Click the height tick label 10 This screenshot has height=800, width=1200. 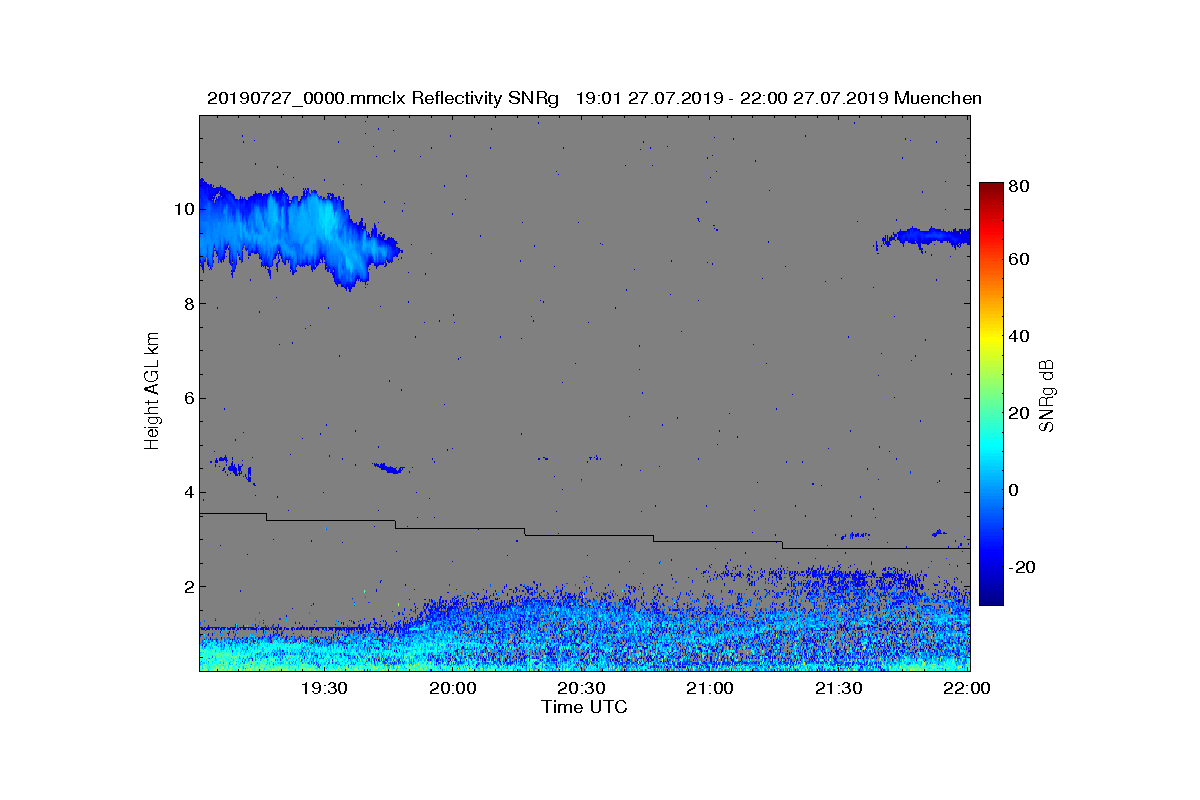(x=182, y=210)
